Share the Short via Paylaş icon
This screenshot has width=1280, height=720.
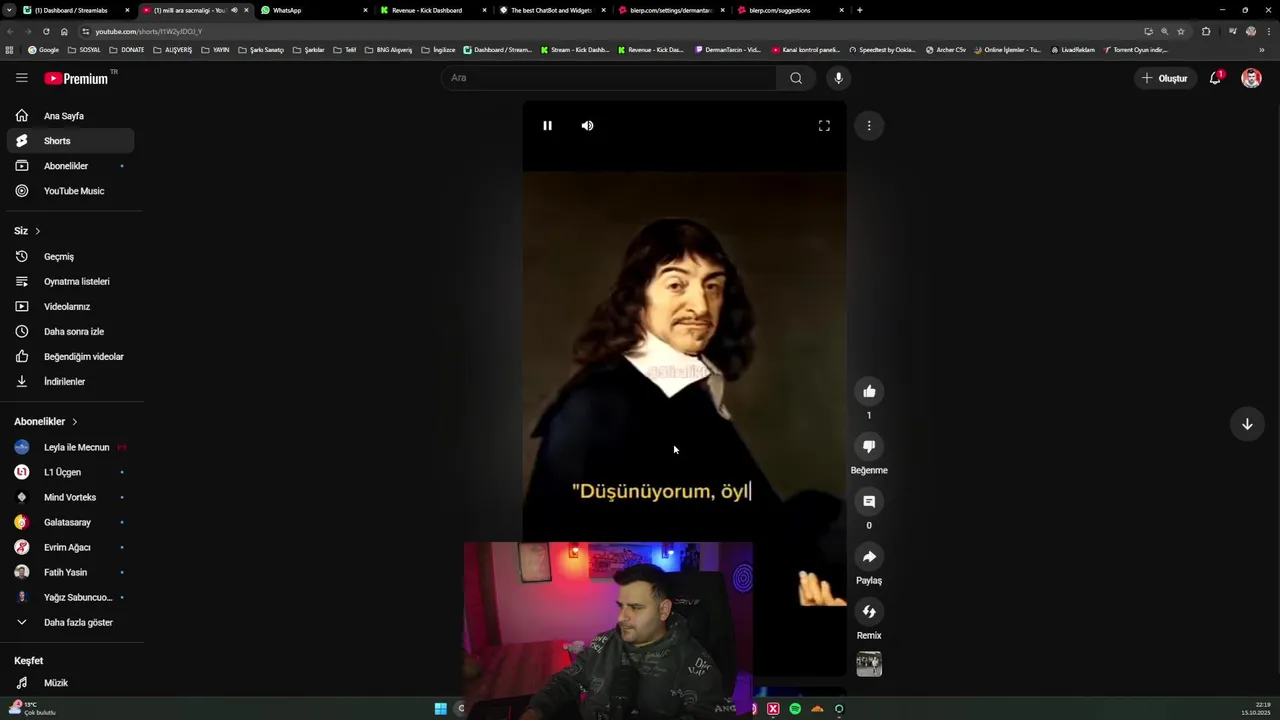click(x=869, y=557)
